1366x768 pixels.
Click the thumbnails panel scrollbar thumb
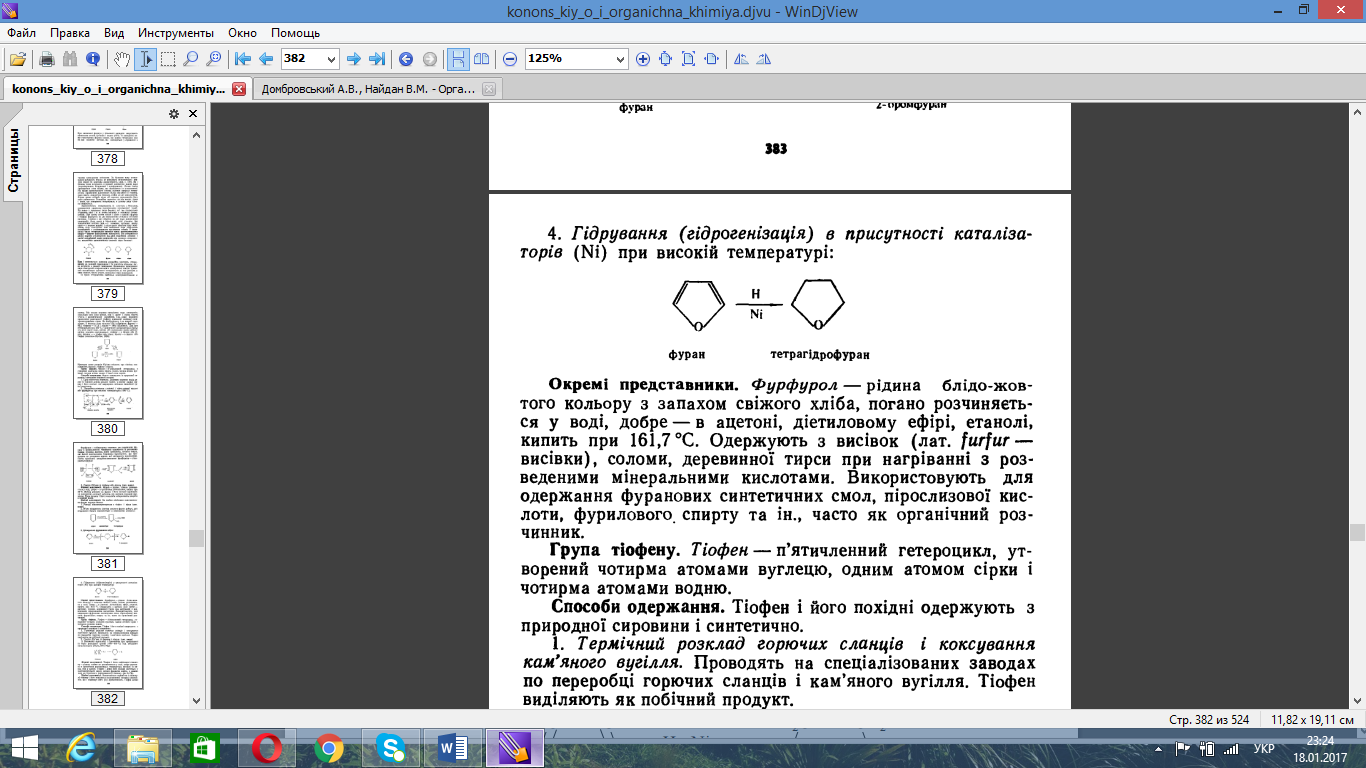coord(196,539)
